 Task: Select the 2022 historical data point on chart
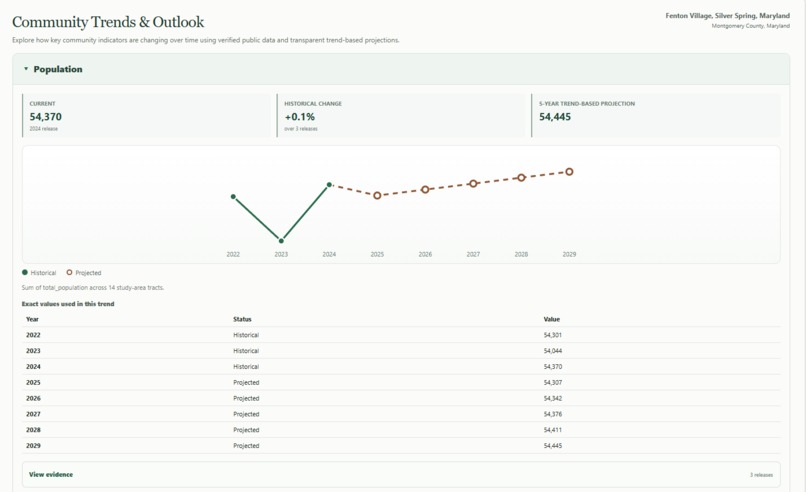(233, 196)
